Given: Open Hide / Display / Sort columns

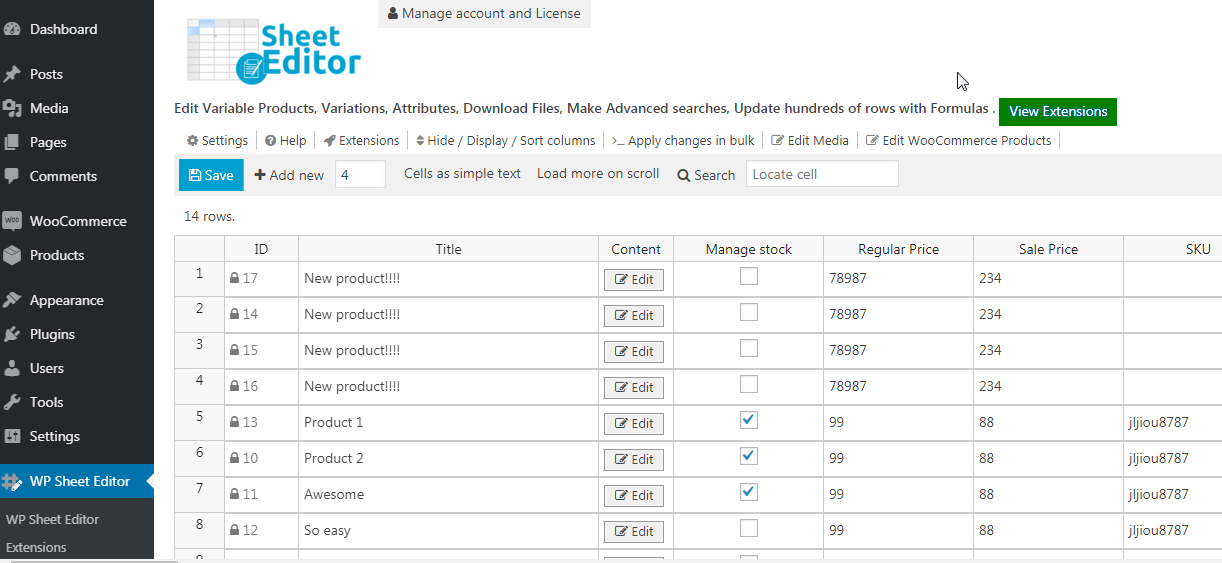Looking at the screenshot, I should [505, 141].
